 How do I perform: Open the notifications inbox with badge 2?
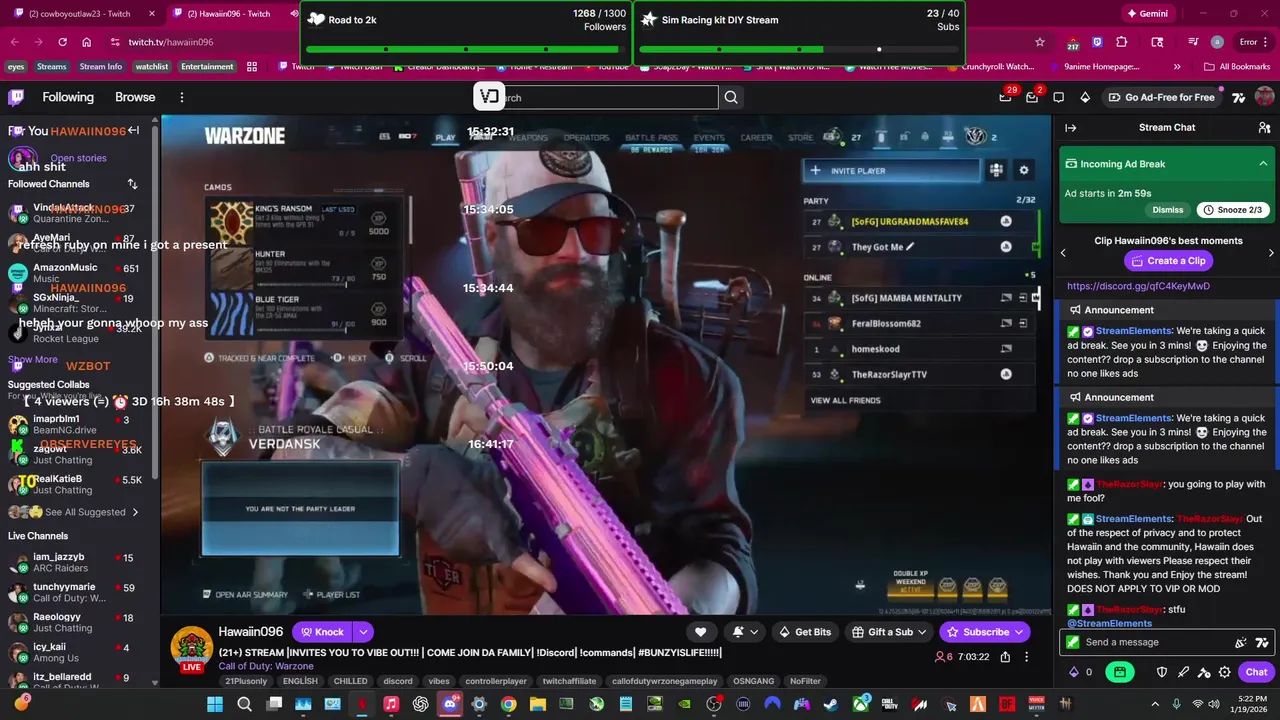[1032, 97]
